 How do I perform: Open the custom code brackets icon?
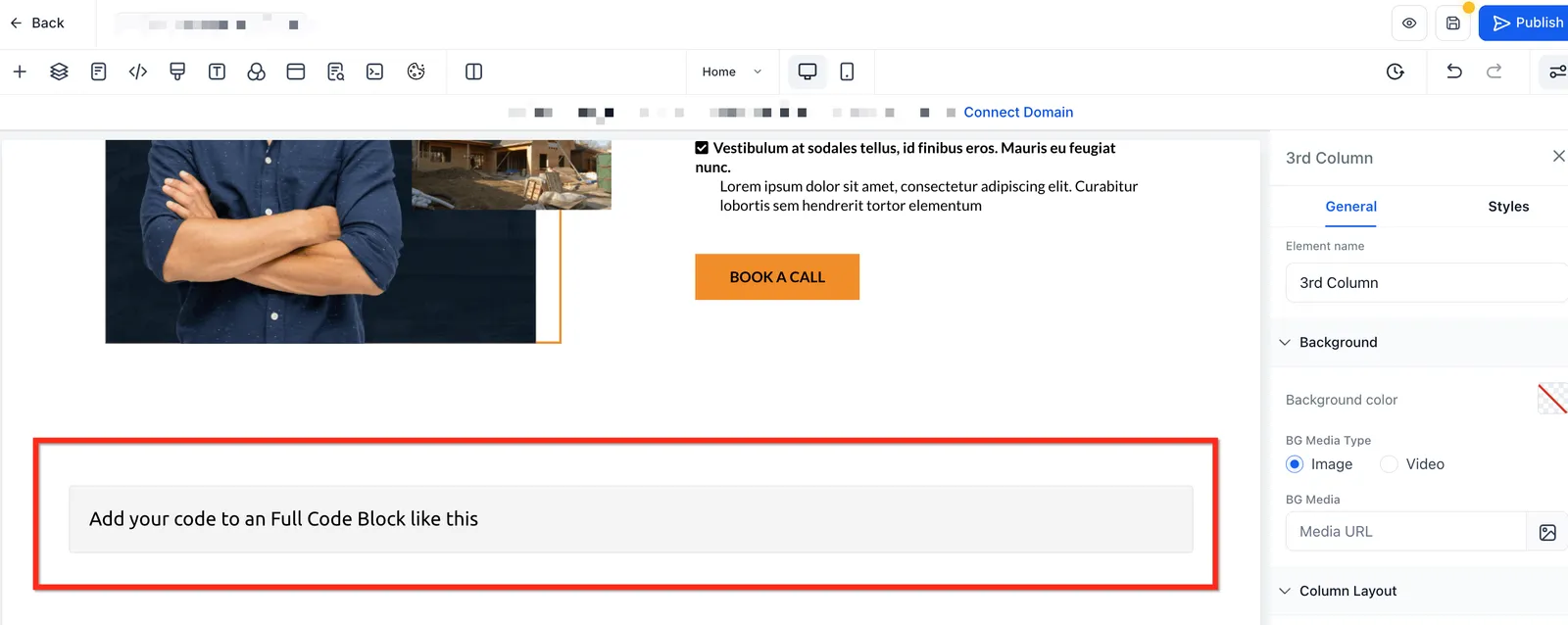(138, 72)
